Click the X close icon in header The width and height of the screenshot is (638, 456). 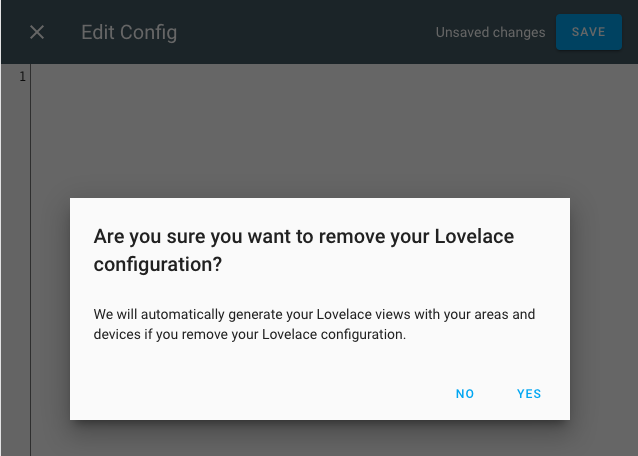click(x=37, y=32)
